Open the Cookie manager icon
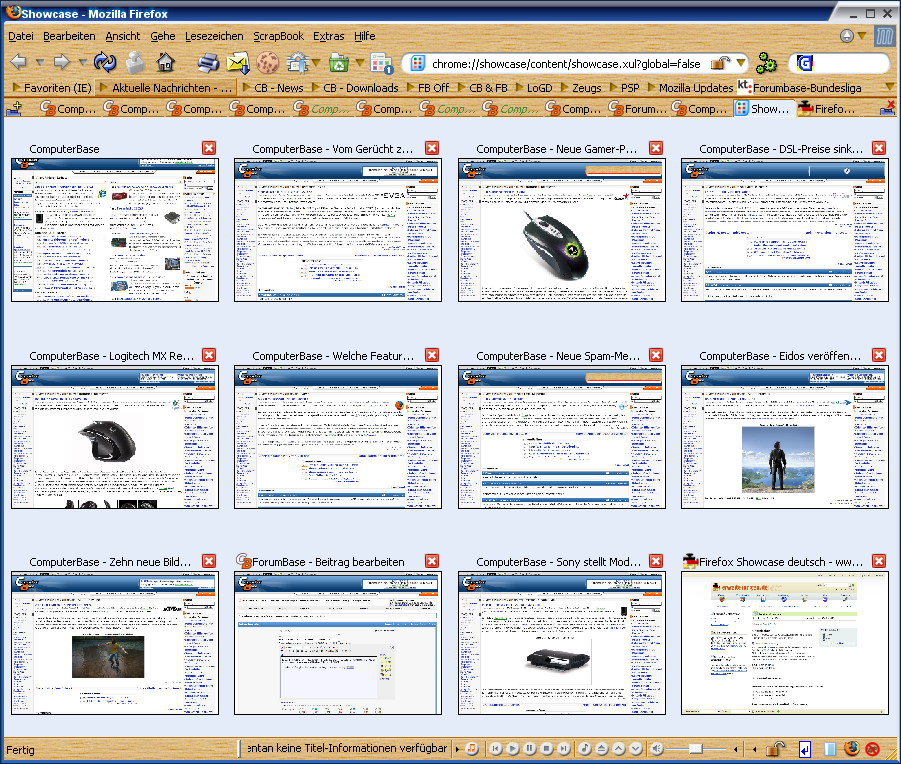The width and height of the screenshot is (901, 764). coord(267,63)
